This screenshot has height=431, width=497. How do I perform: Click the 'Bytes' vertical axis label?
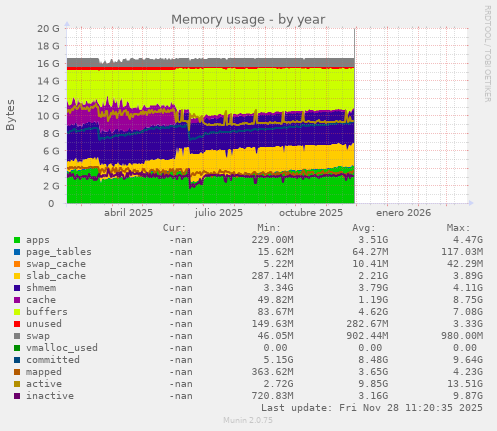(x=10, y=115)
